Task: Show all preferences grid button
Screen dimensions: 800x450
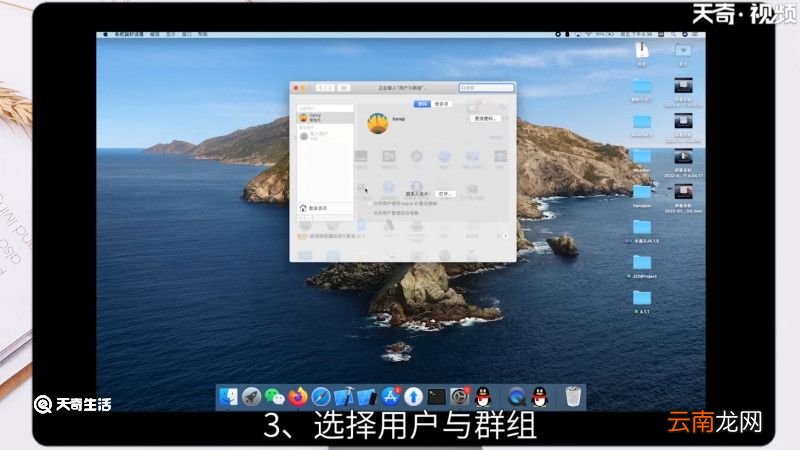Action: (344, 88)
